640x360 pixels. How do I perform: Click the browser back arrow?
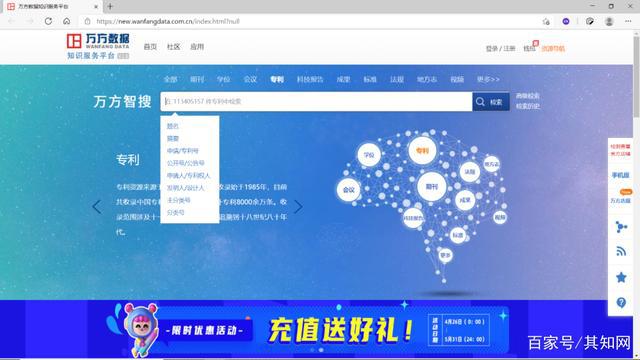coord(11,21)
